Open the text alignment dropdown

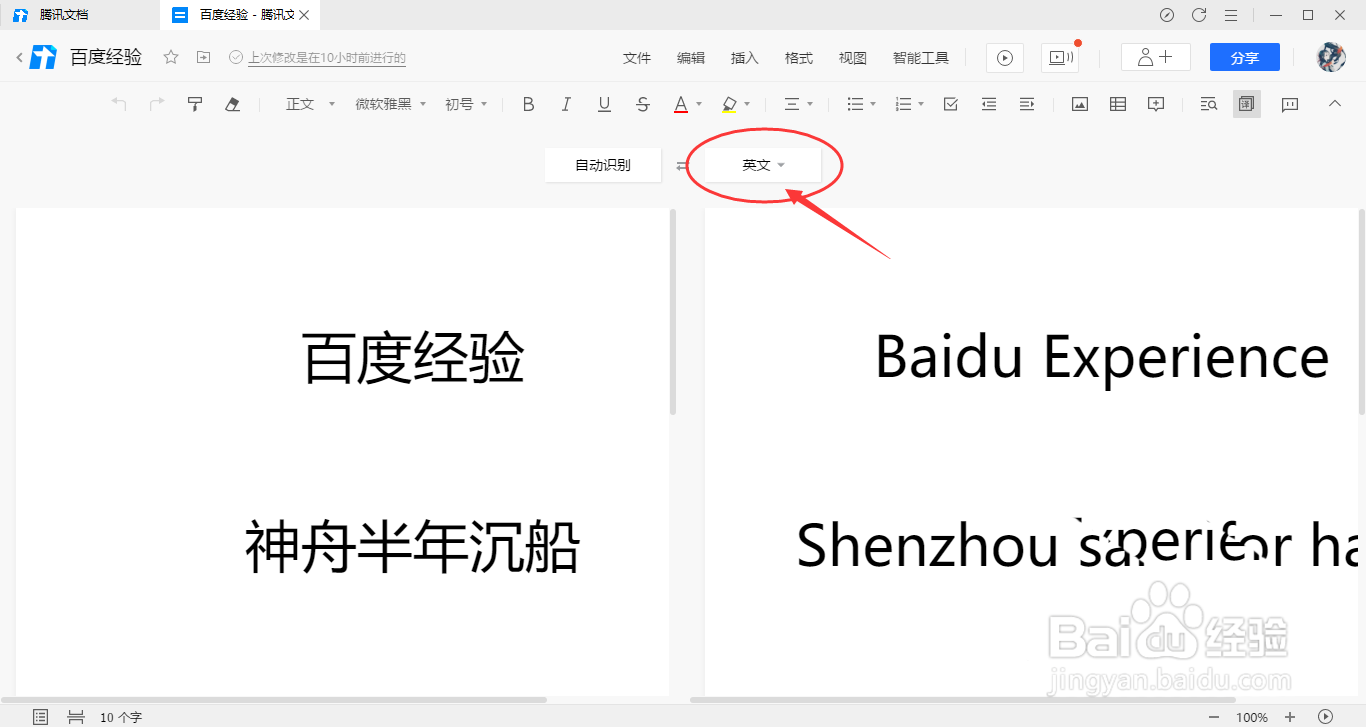(x=798, y=104)
